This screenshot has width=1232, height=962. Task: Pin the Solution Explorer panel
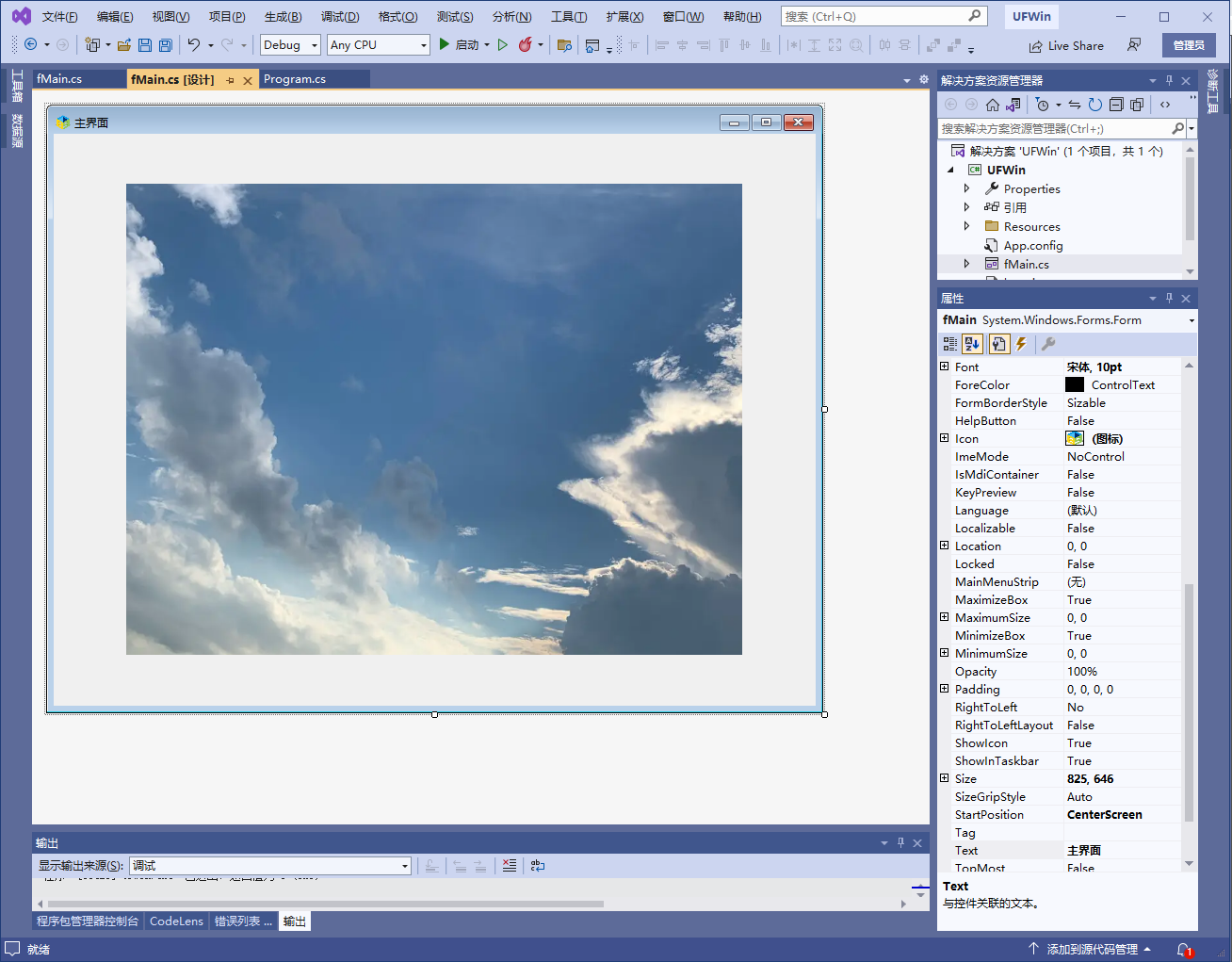(x=1169, y=80)
